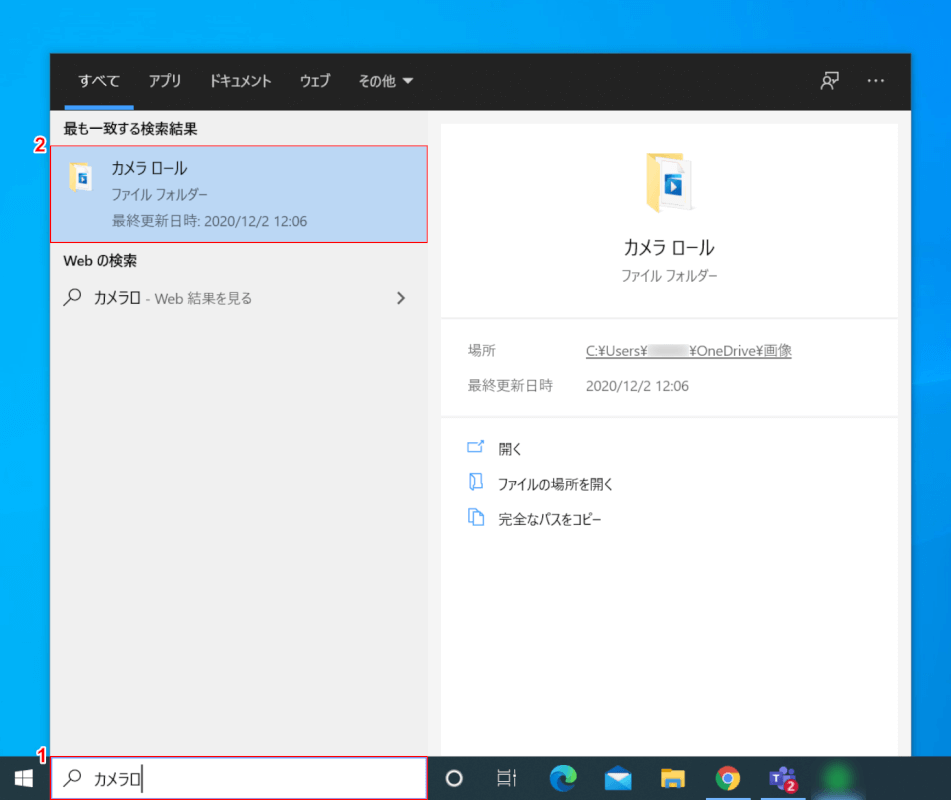Screen dimensions: 951x800
Task: Click ファイルの場所を開く
Action: click(556, 484)
